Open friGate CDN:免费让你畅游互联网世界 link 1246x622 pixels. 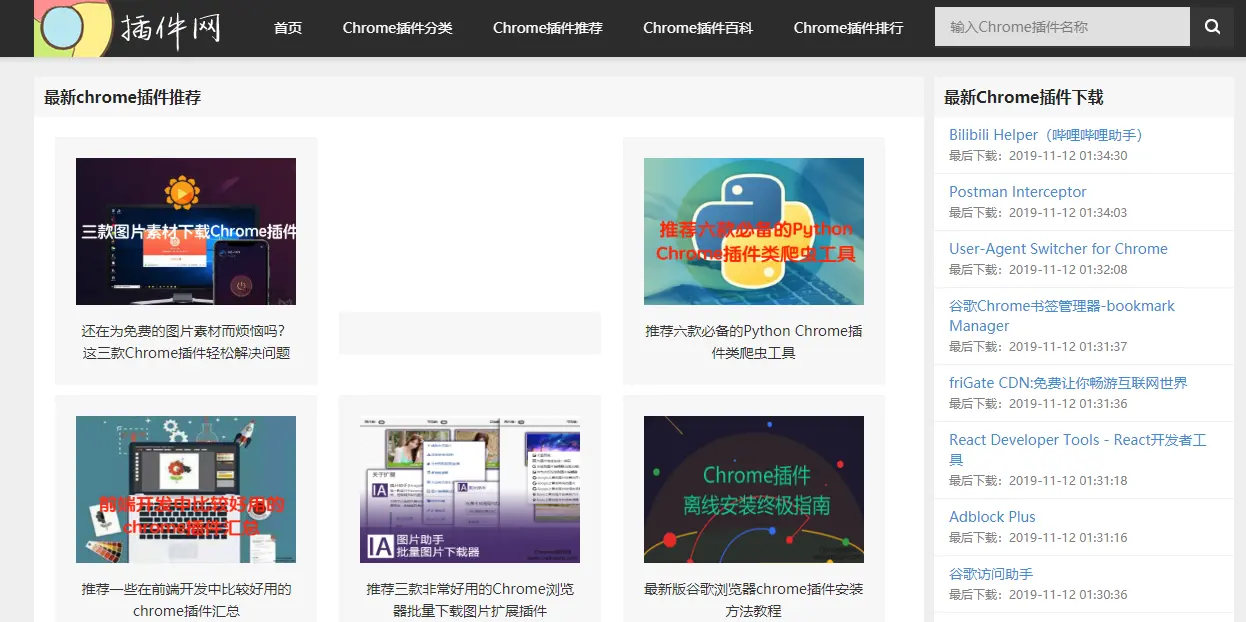(x=1068, y=383)
